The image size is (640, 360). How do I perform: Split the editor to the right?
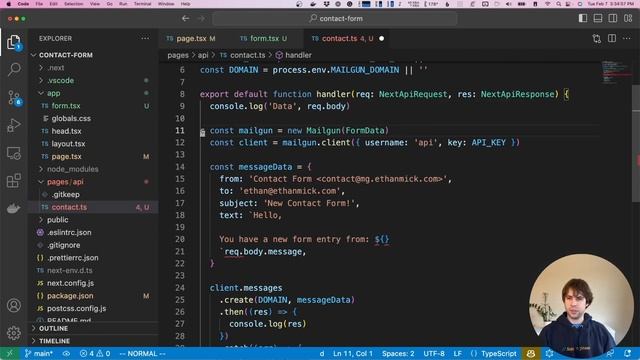[612, 38]
